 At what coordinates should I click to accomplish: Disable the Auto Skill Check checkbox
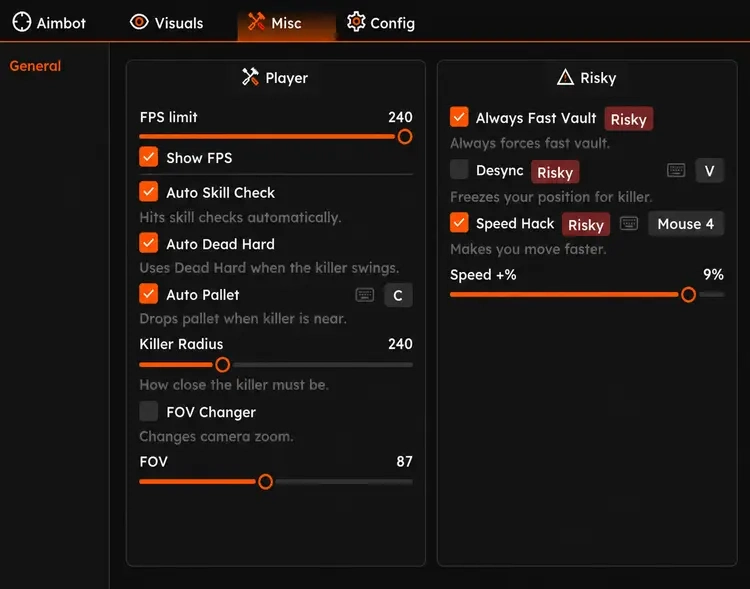click(x=149, y=191)
